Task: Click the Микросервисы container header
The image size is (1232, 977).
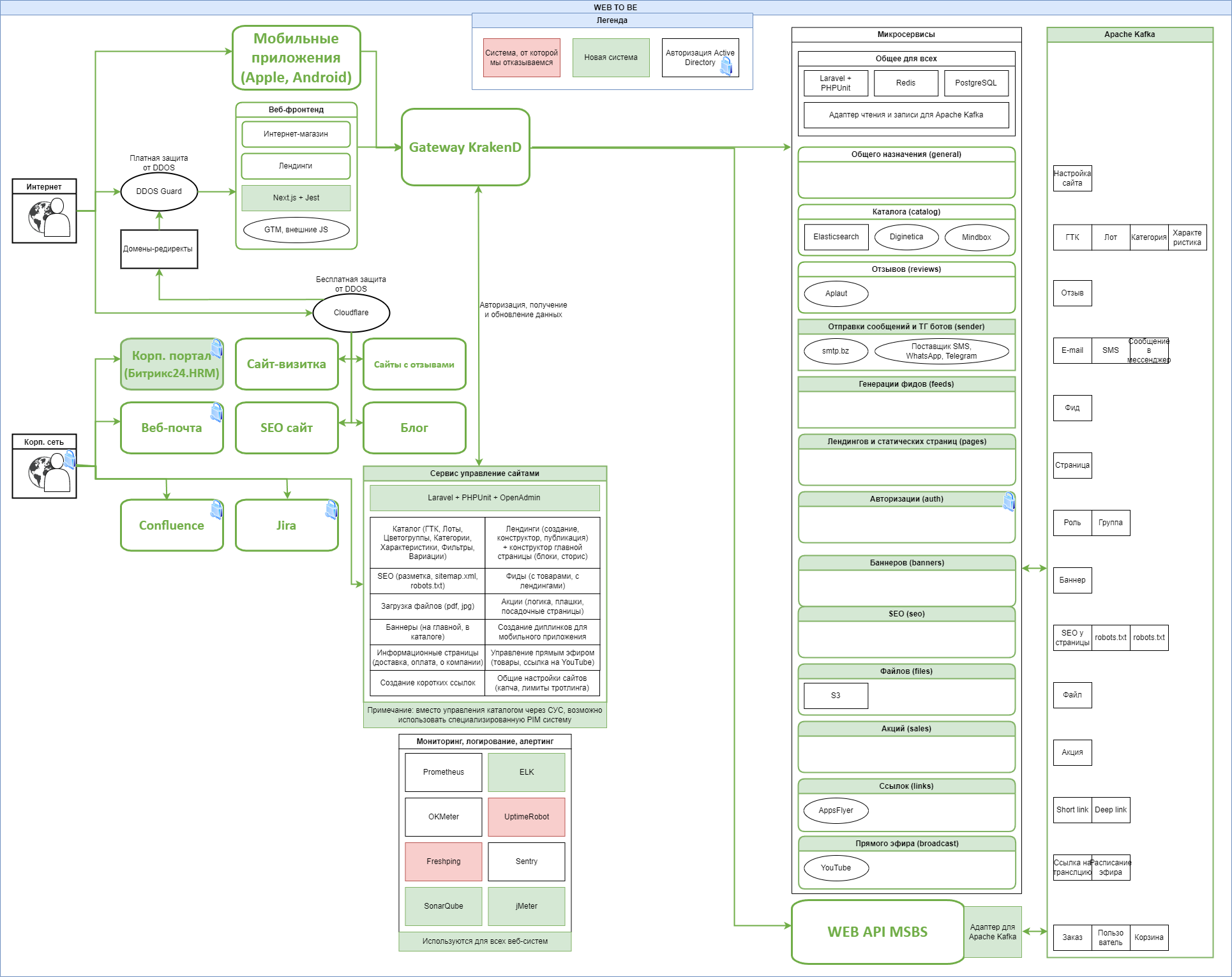Action: click(906, 34)
